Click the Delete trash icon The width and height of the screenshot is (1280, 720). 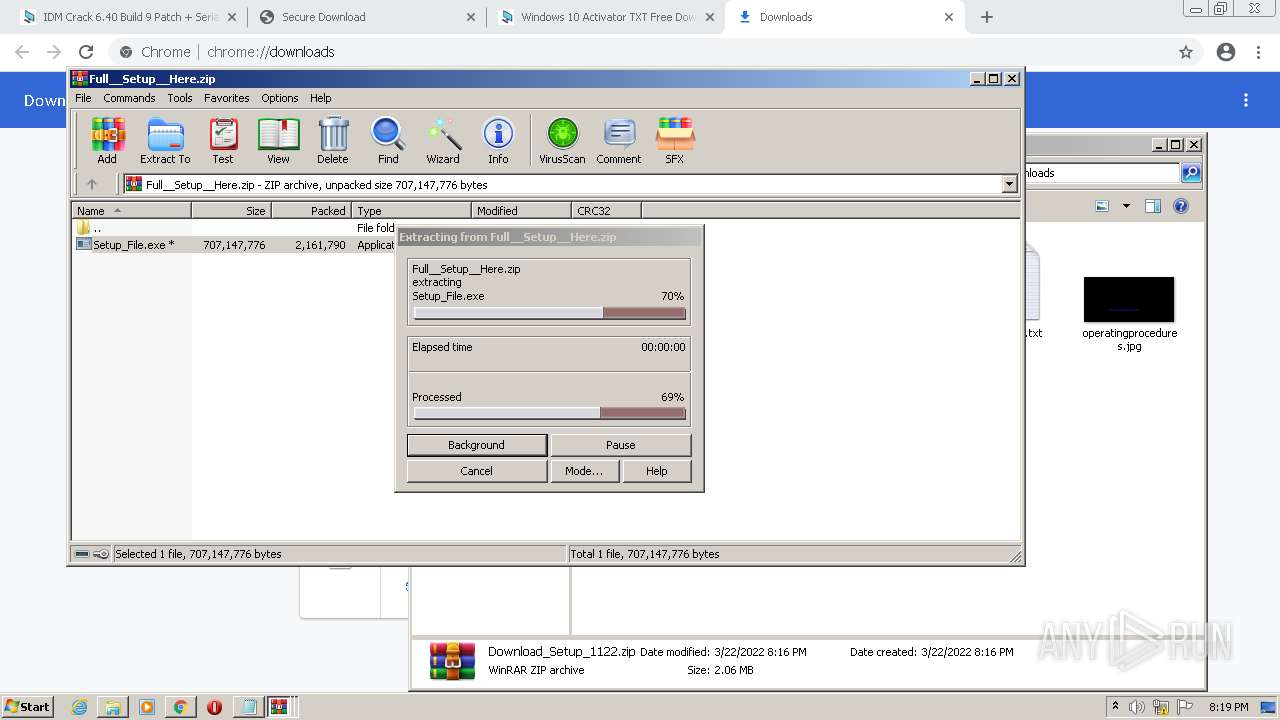coord(333,140)
